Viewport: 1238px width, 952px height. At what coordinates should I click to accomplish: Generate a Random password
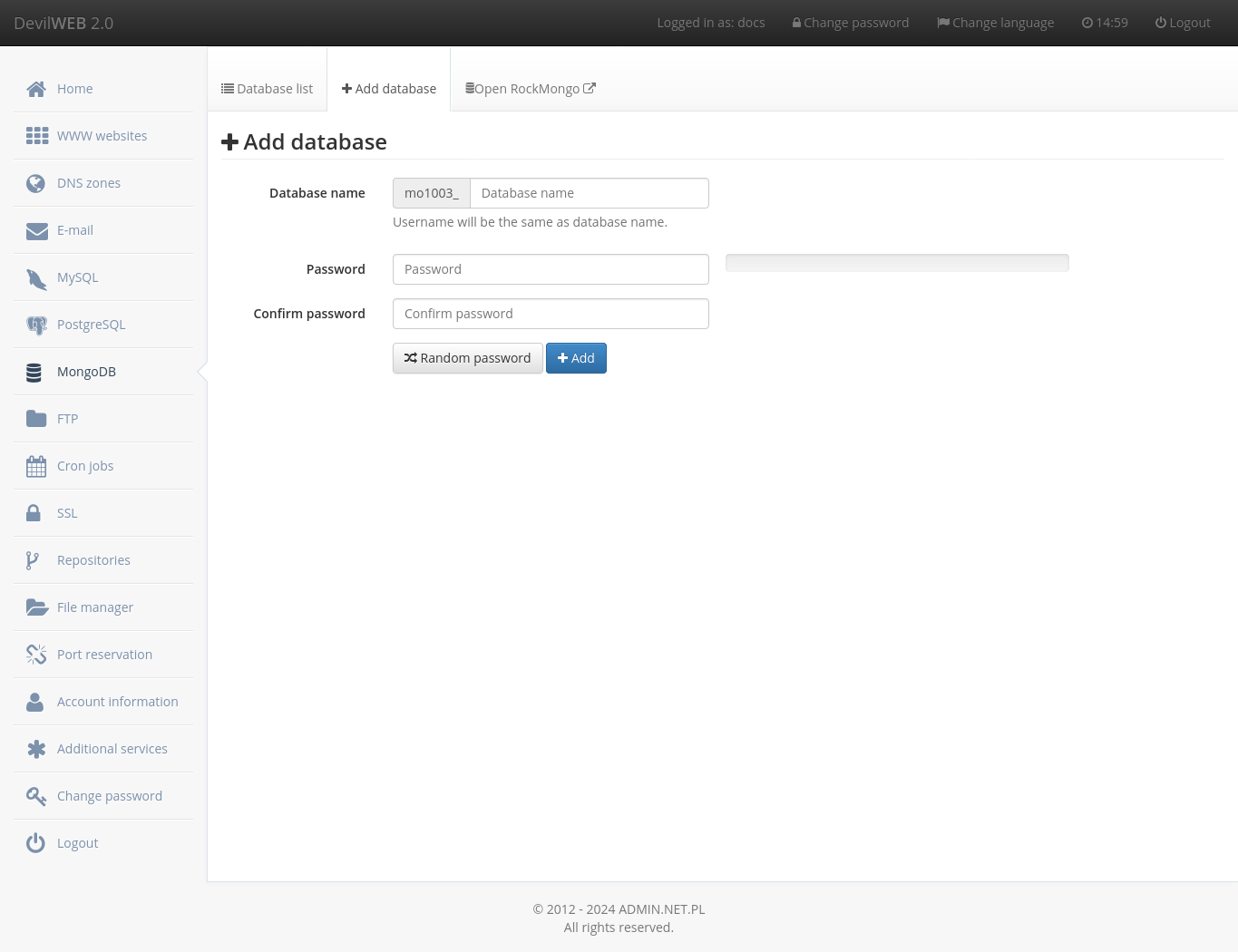467,357
